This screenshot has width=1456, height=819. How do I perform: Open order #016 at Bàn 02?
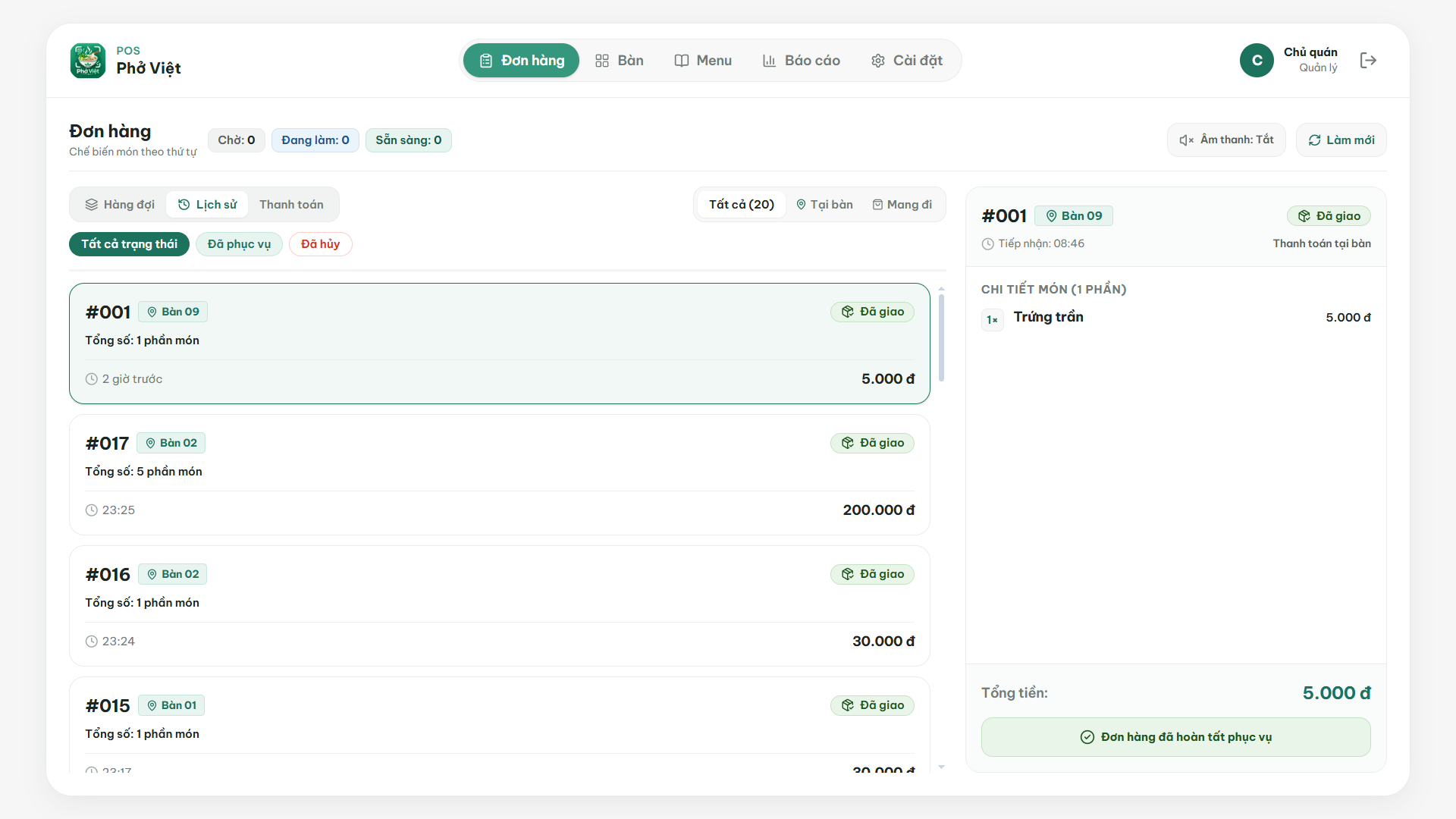pyautogui.click(x=500, y=606)
